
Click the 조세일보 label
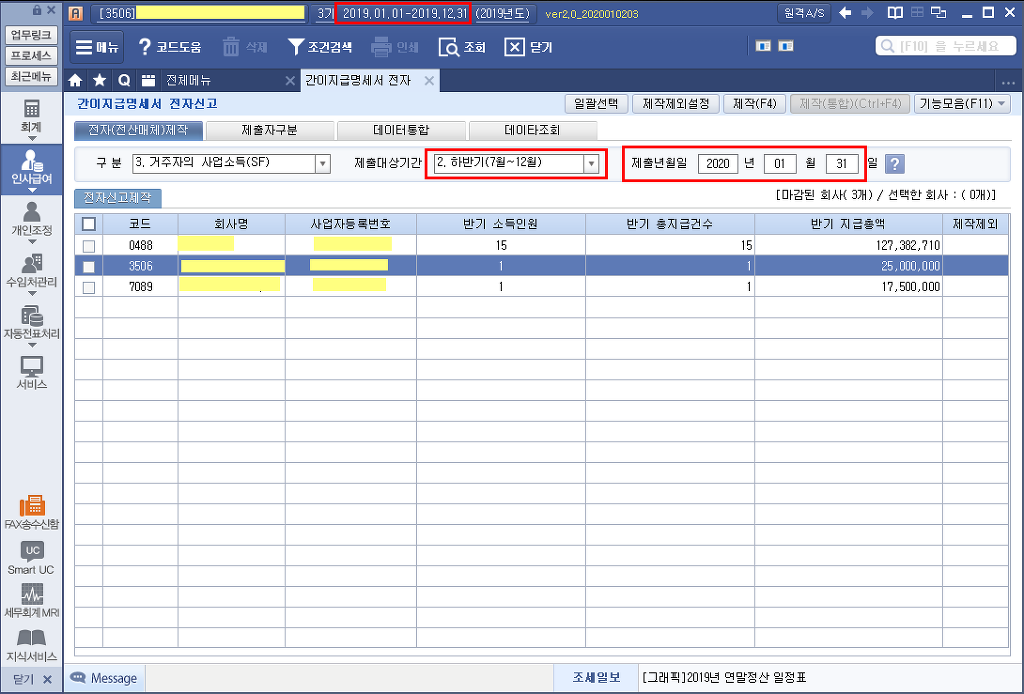[x=596, y=678]
